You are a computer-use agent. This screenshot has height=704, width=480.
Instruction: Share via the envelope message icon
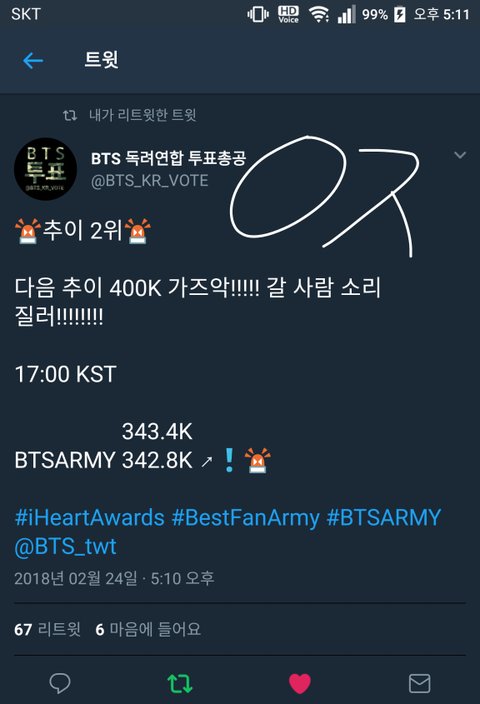pyautogui.click(x=420, y=683)
